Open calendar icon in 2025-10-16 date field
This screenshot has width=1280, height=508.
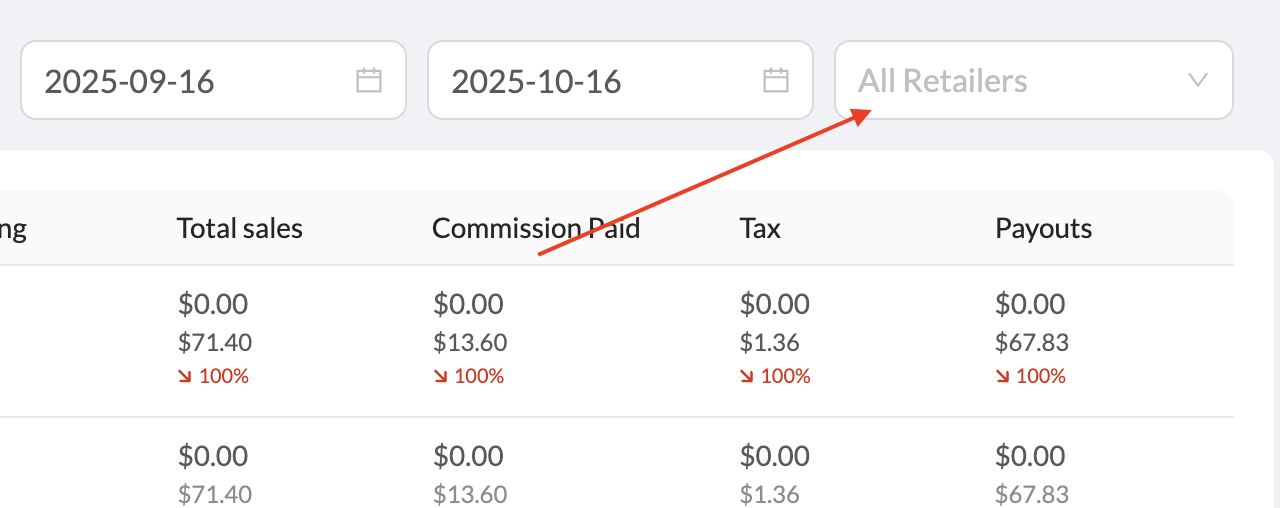point(776,81)
